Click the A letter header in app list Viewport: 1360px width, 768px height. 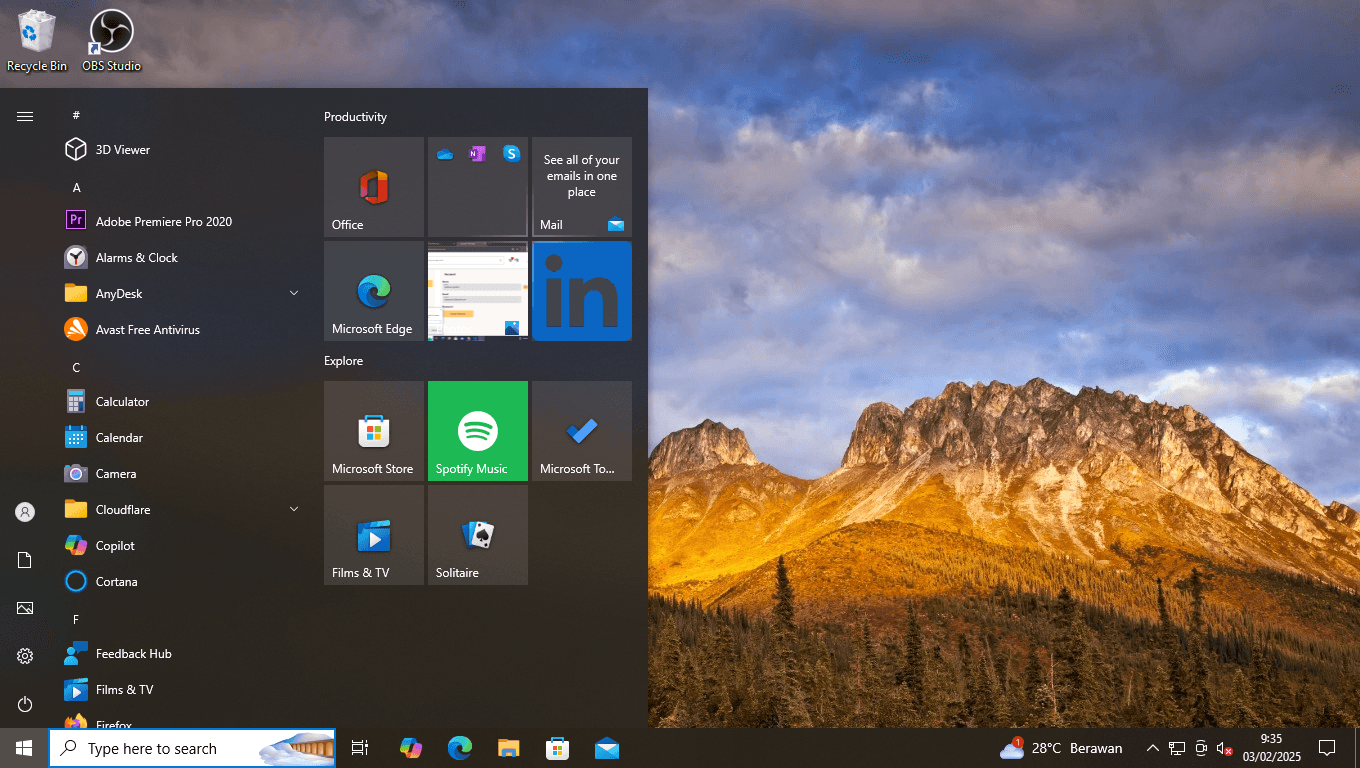point(76,188)
